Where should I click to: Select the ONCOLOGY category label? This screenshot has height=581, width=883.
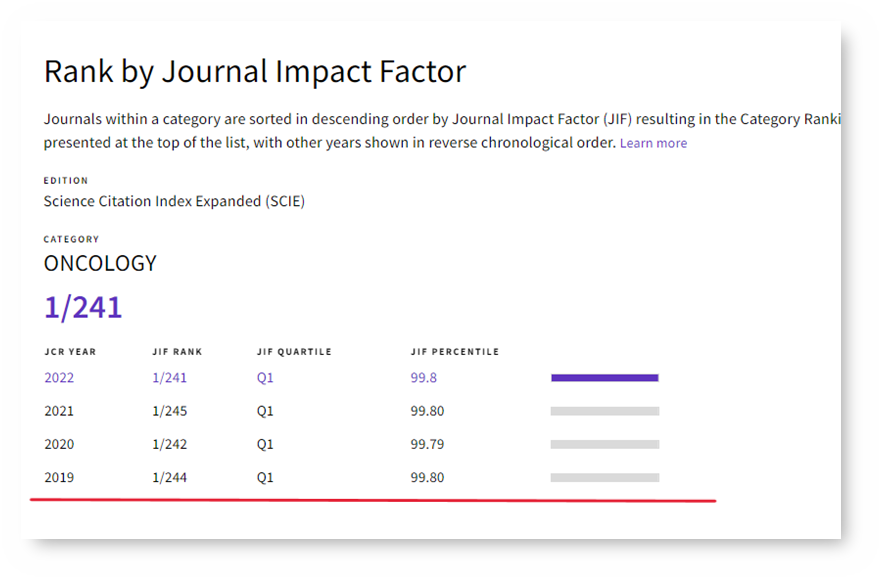pyautogui.click(x=99, y=263)
